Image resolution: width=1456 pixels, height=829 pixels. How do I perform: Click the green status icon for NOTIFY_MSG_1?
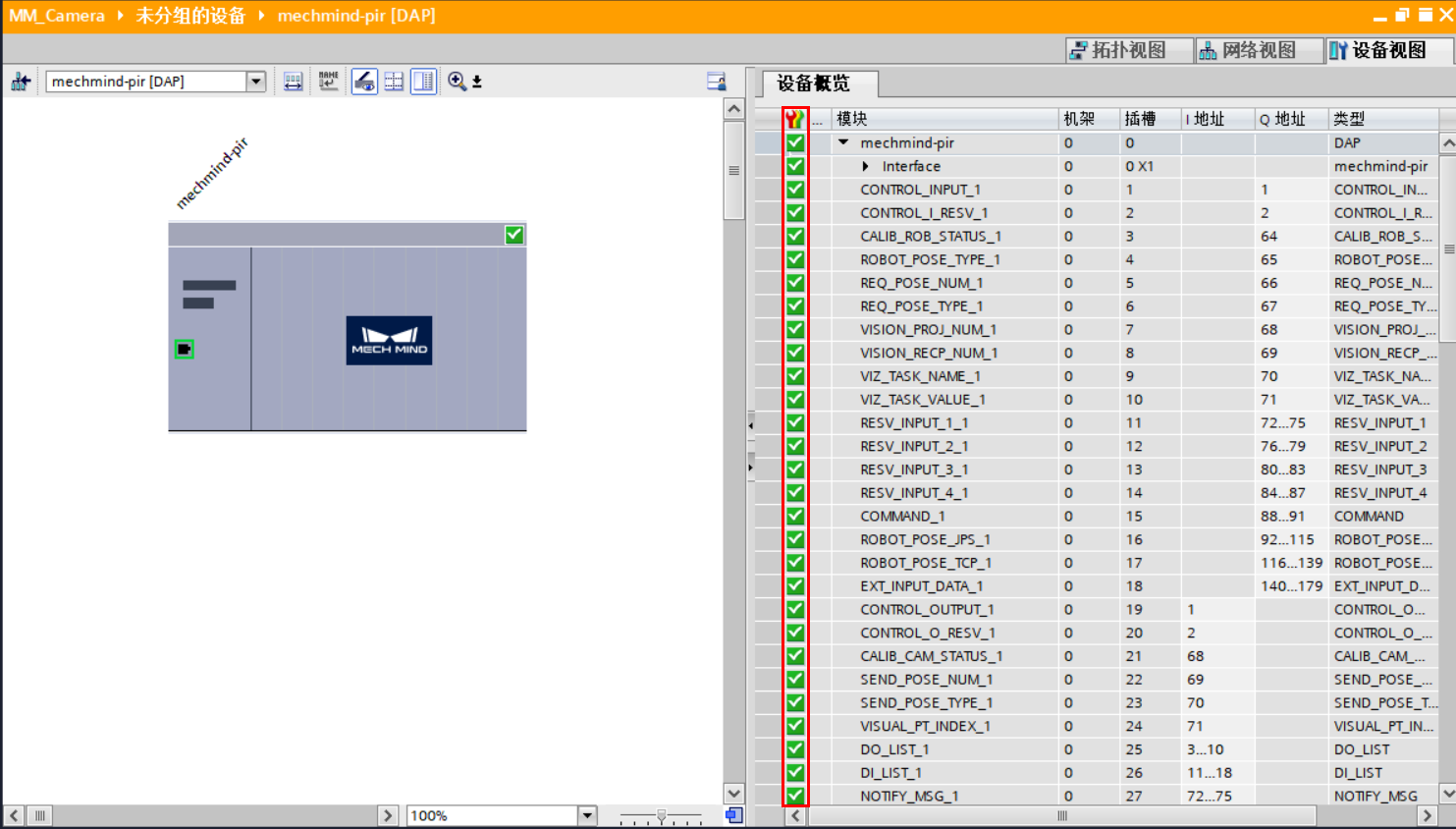tap(795, 796)
